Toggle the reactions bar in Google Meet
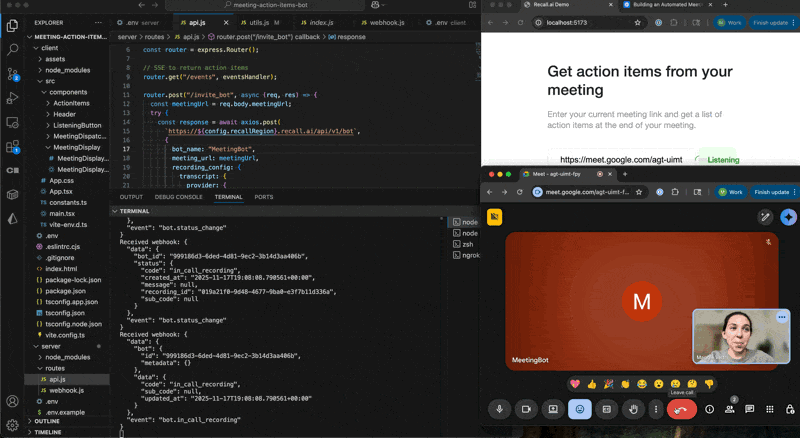Image resolution: width=800 pixels, height=438 pixels. pyautogui.click(x=580, y=409)
